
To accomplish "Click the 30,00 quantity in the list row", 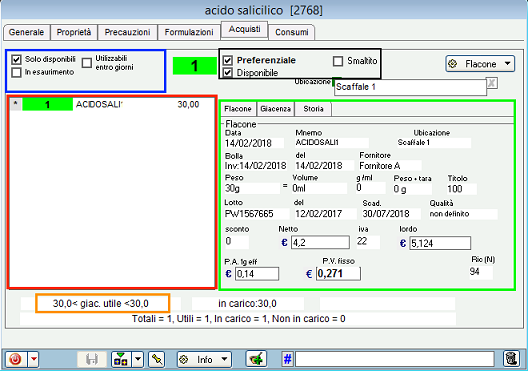I will pyautogui.click(x=188, y=105).
